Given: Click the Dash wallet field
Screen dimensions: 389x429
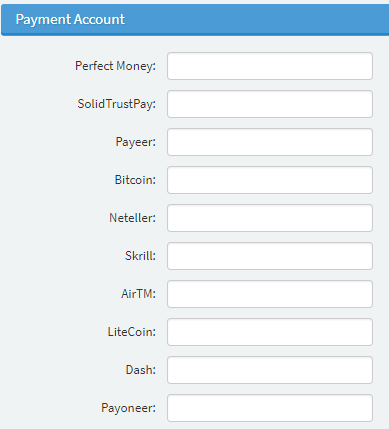Looking at the screenshot, I should tap(270, 370).
